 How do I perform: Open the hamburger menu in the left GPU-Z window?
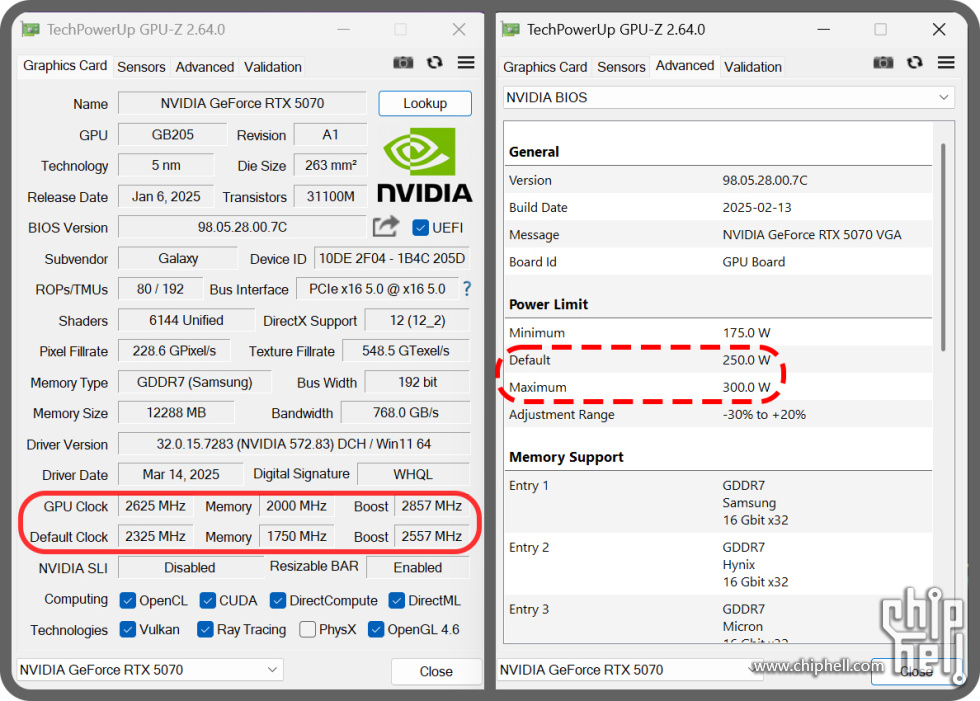466,62
